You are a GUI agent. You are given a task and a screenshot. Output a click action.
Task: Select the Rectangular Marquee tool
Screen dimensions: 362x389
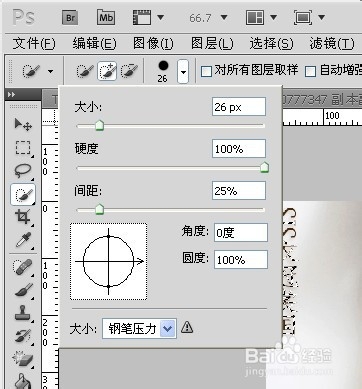[23, 148]
